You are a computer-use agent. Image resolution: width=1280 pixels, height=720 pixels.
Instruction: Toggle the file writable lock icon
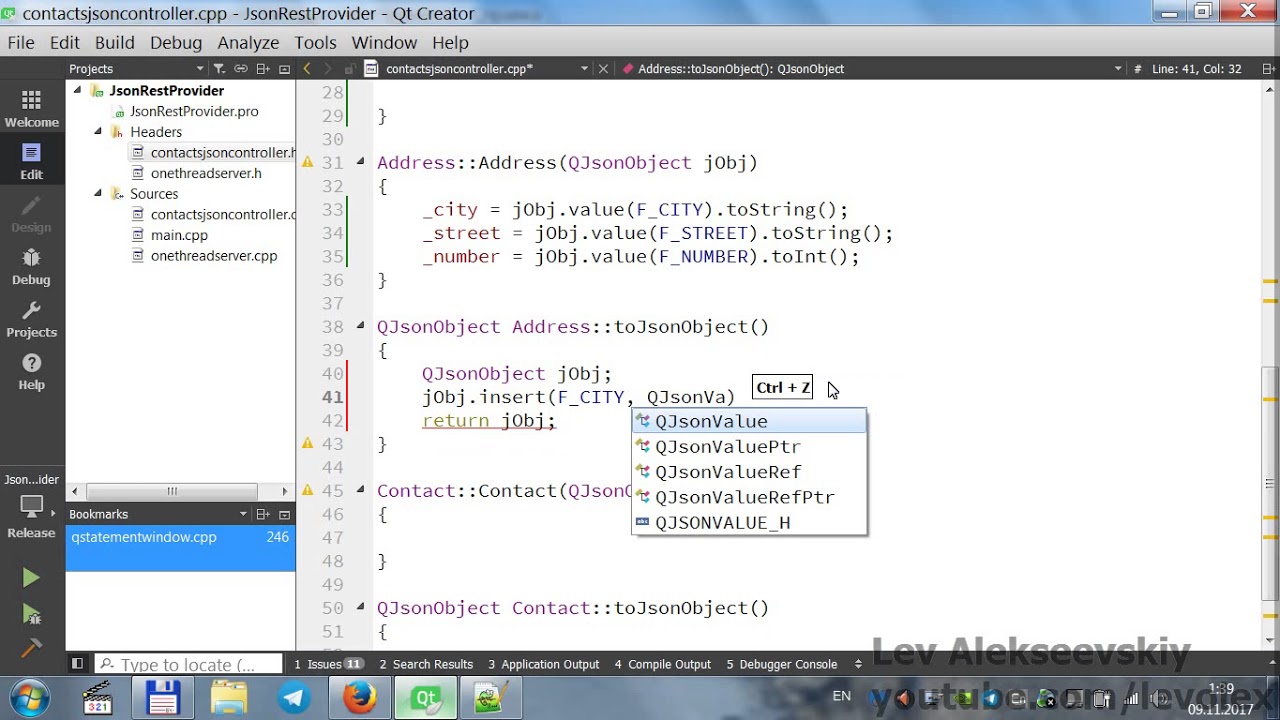coord(350,69)
